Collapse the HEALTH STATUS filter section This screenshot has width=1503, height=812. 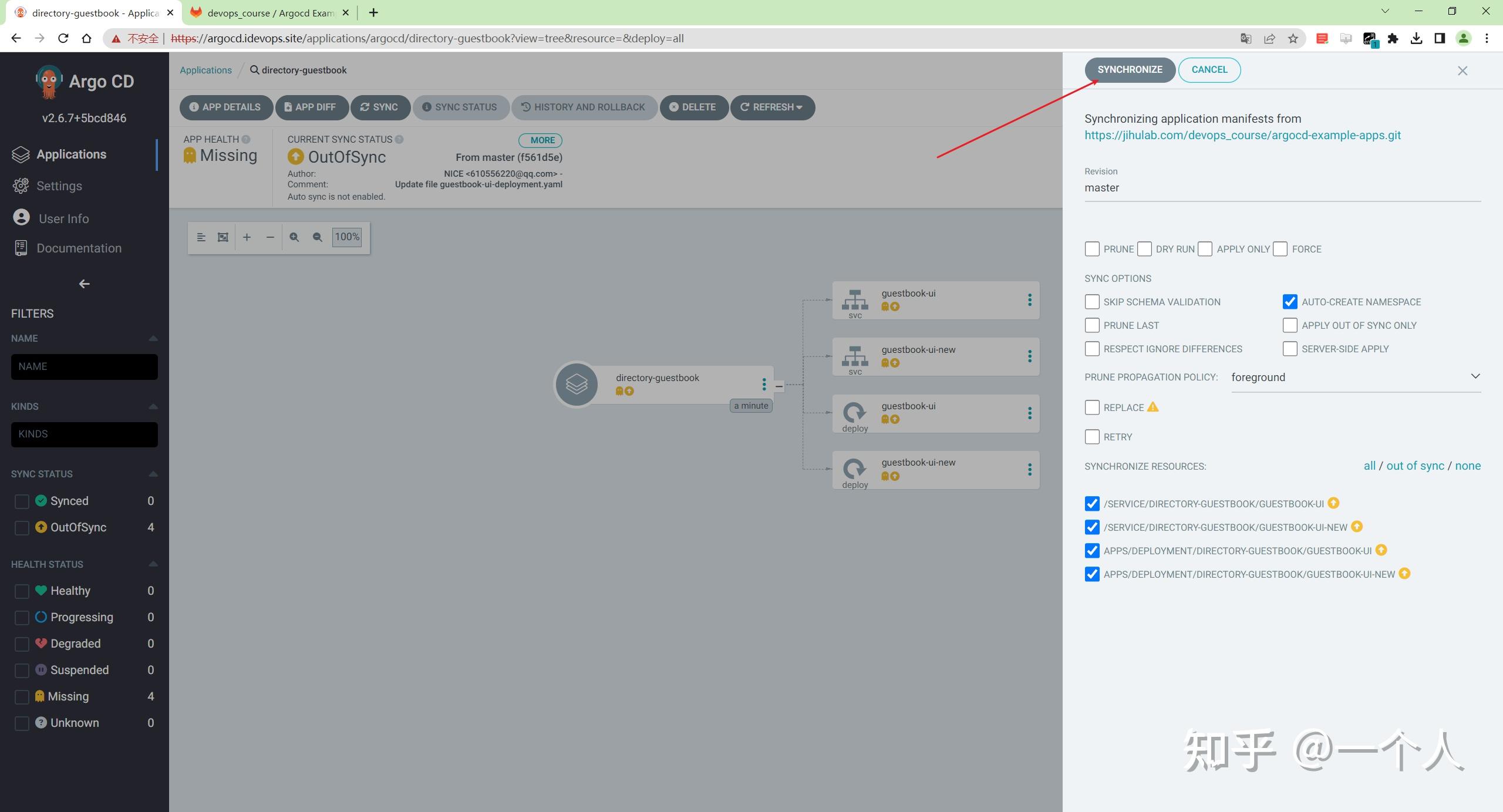click(x=153, y=565)
